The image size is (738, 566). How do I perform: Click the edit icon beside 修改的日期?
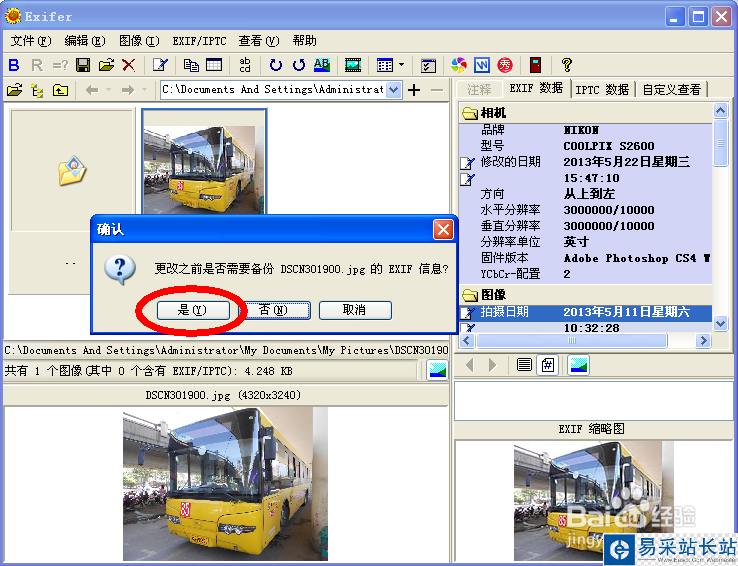click(x=467, y=163)
